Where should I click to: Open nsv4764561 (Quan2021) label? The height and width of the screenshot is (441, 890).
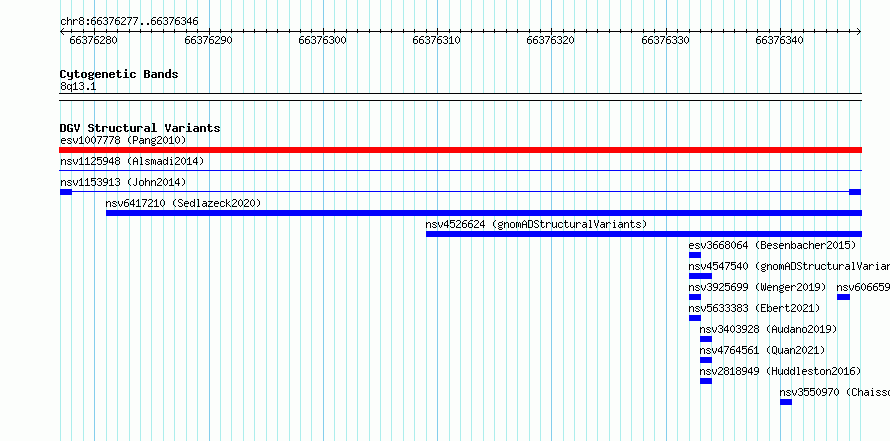[x=762, y=350]
